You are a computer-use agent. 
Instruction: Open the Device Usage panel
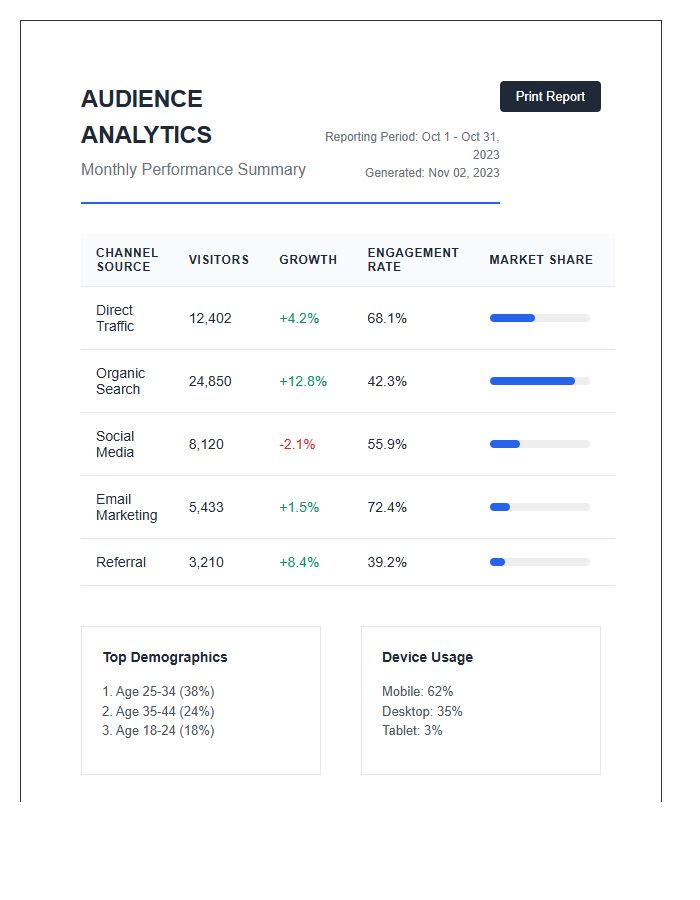480,700
